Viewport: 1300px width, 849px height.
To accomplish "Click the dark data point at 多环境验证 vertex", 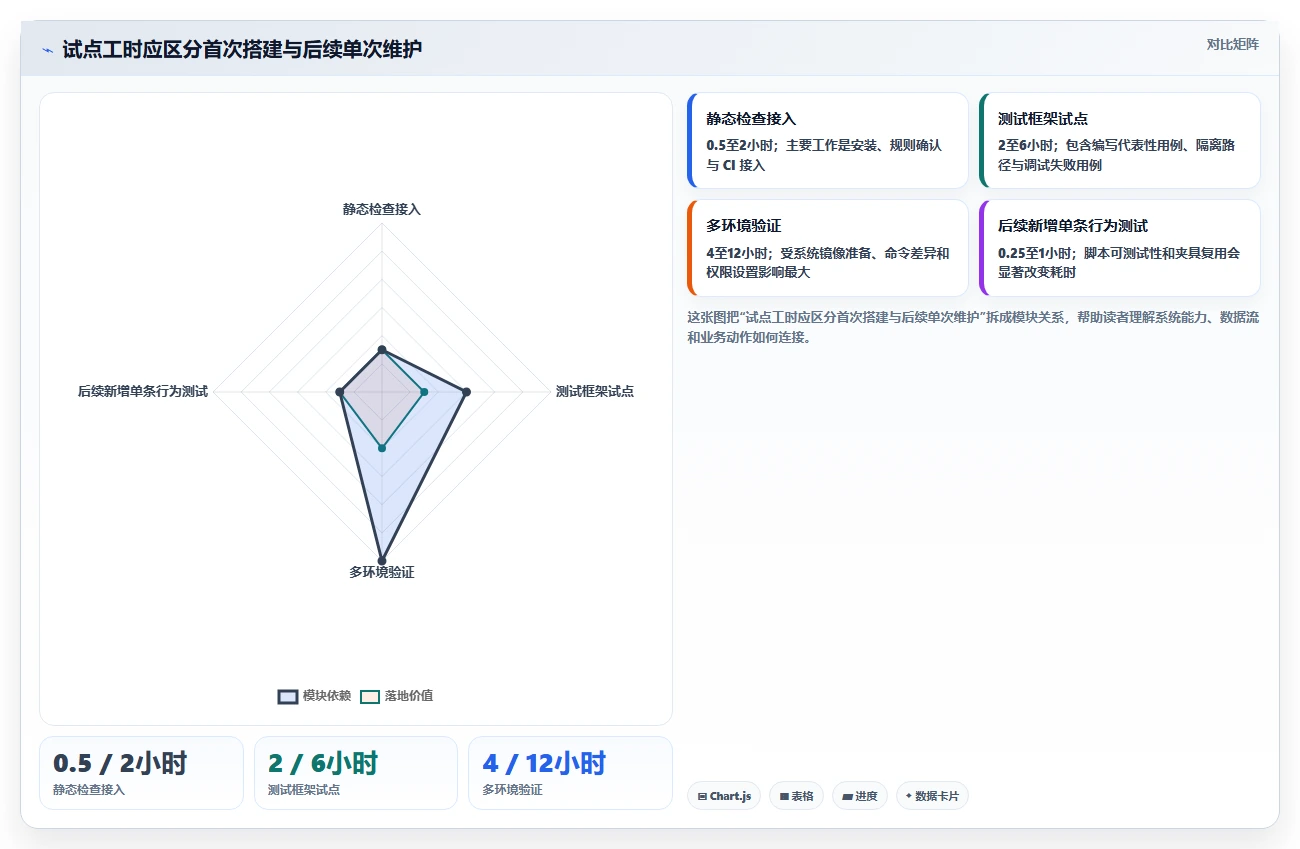I will (x=382, y=561).
